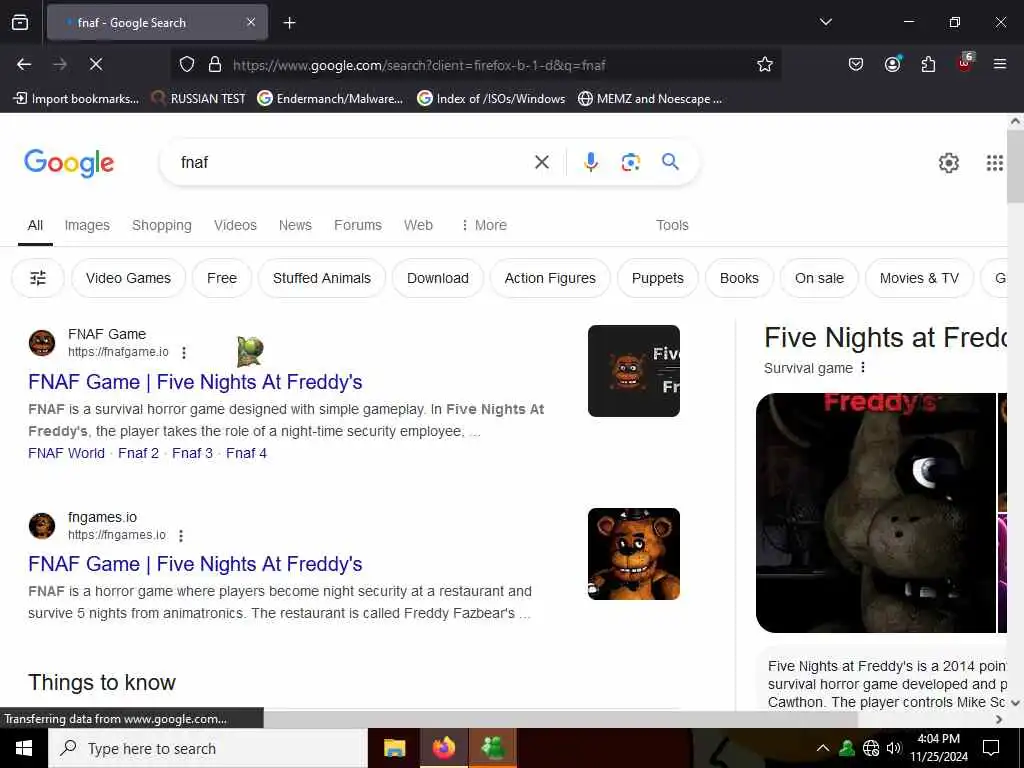The width and height of the screenshot is (1024, 768).
Task: Apply the Movies & TV filter chip
Action: coord(919,278)
